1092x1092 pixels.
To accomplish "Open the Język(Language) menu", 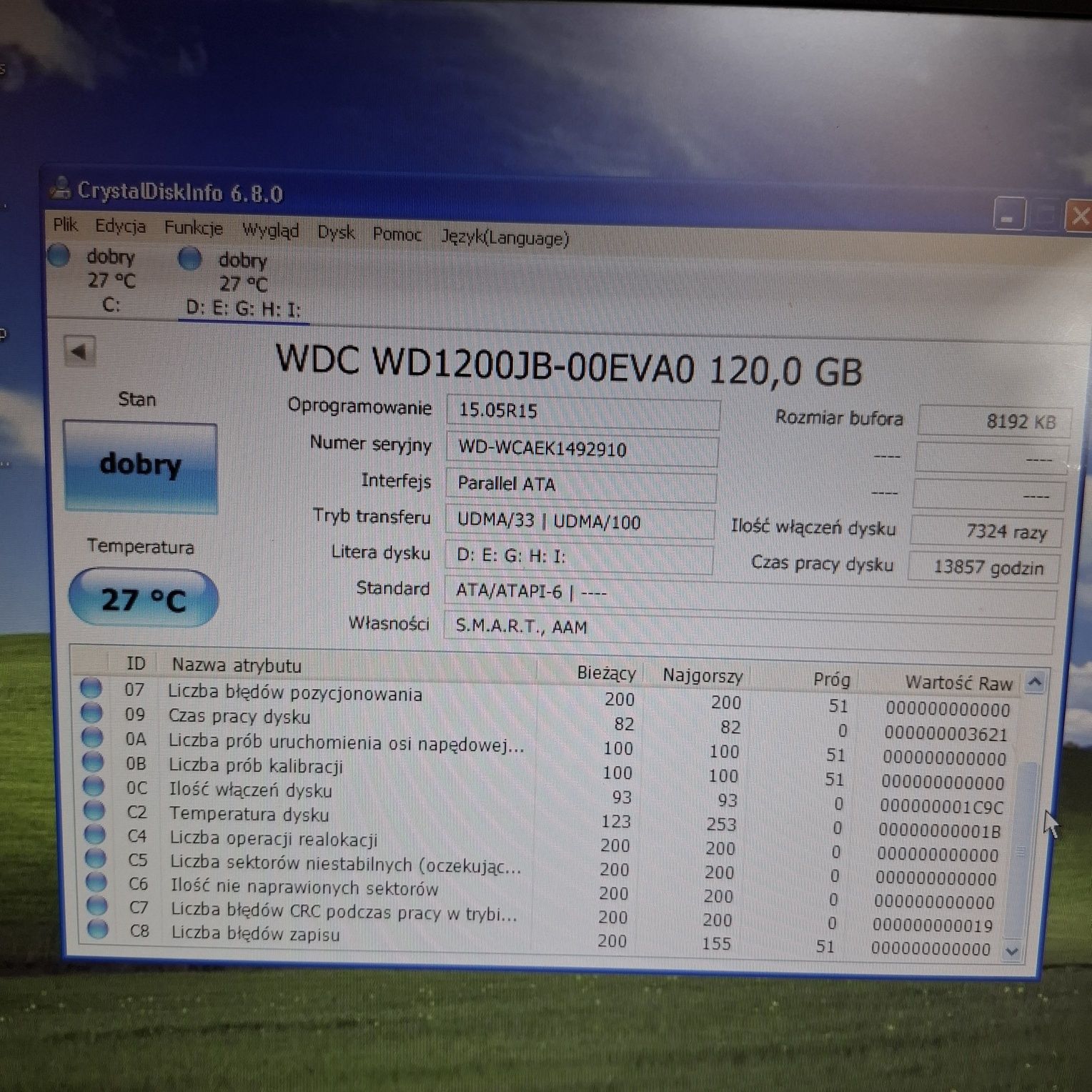I will coord(505,237).
